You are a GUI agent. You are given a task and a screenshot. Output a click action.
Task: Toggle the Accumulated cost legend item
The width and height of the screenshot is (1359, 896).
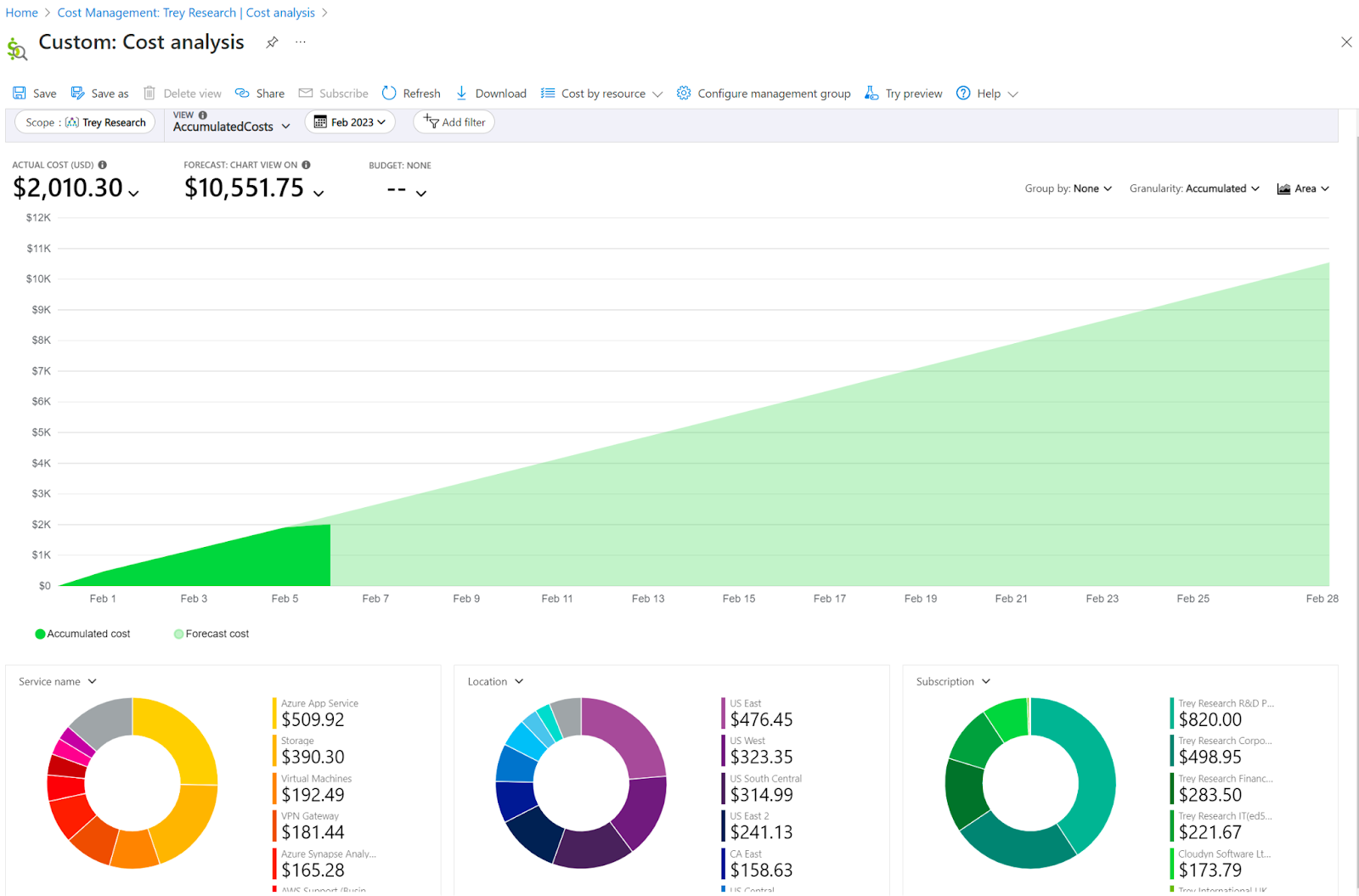point(82,634)
